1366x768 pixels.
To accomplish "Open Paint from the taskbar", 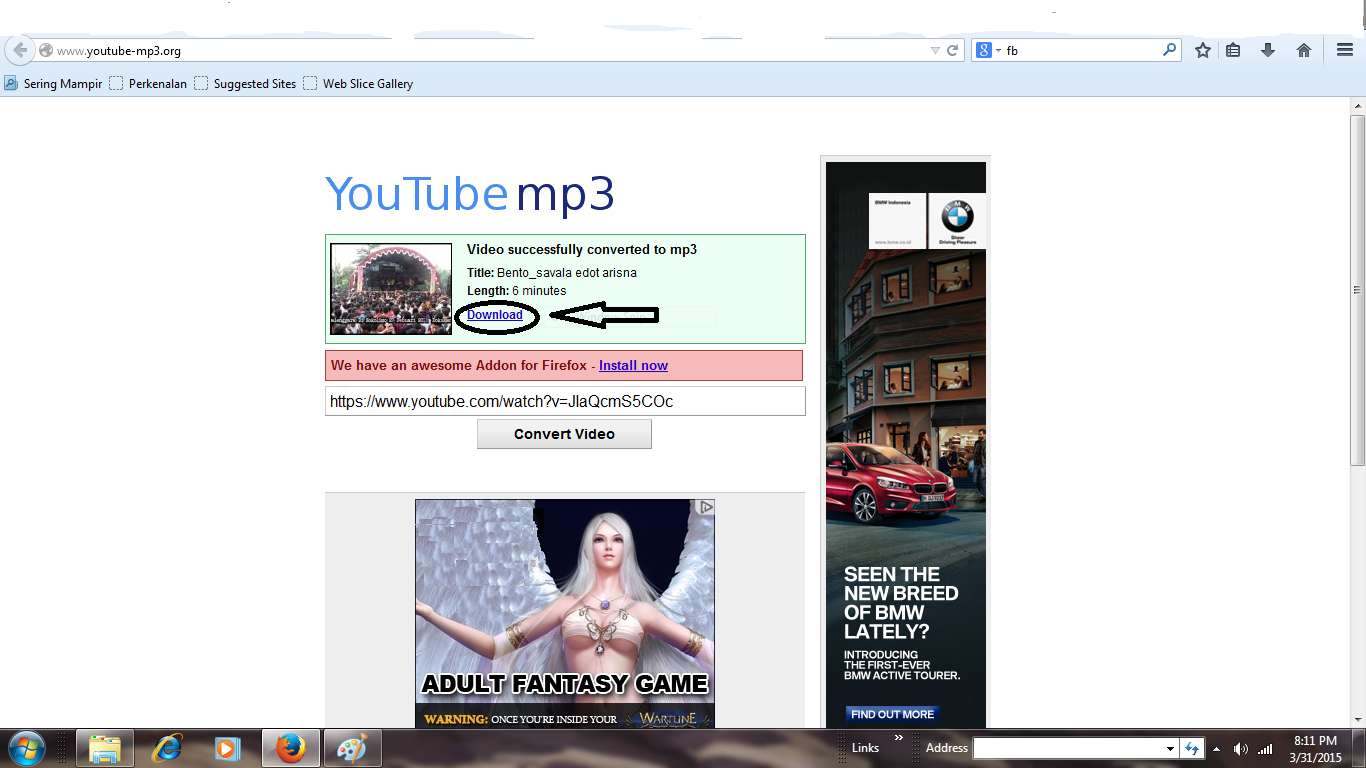I will click(x=352, y=748).
